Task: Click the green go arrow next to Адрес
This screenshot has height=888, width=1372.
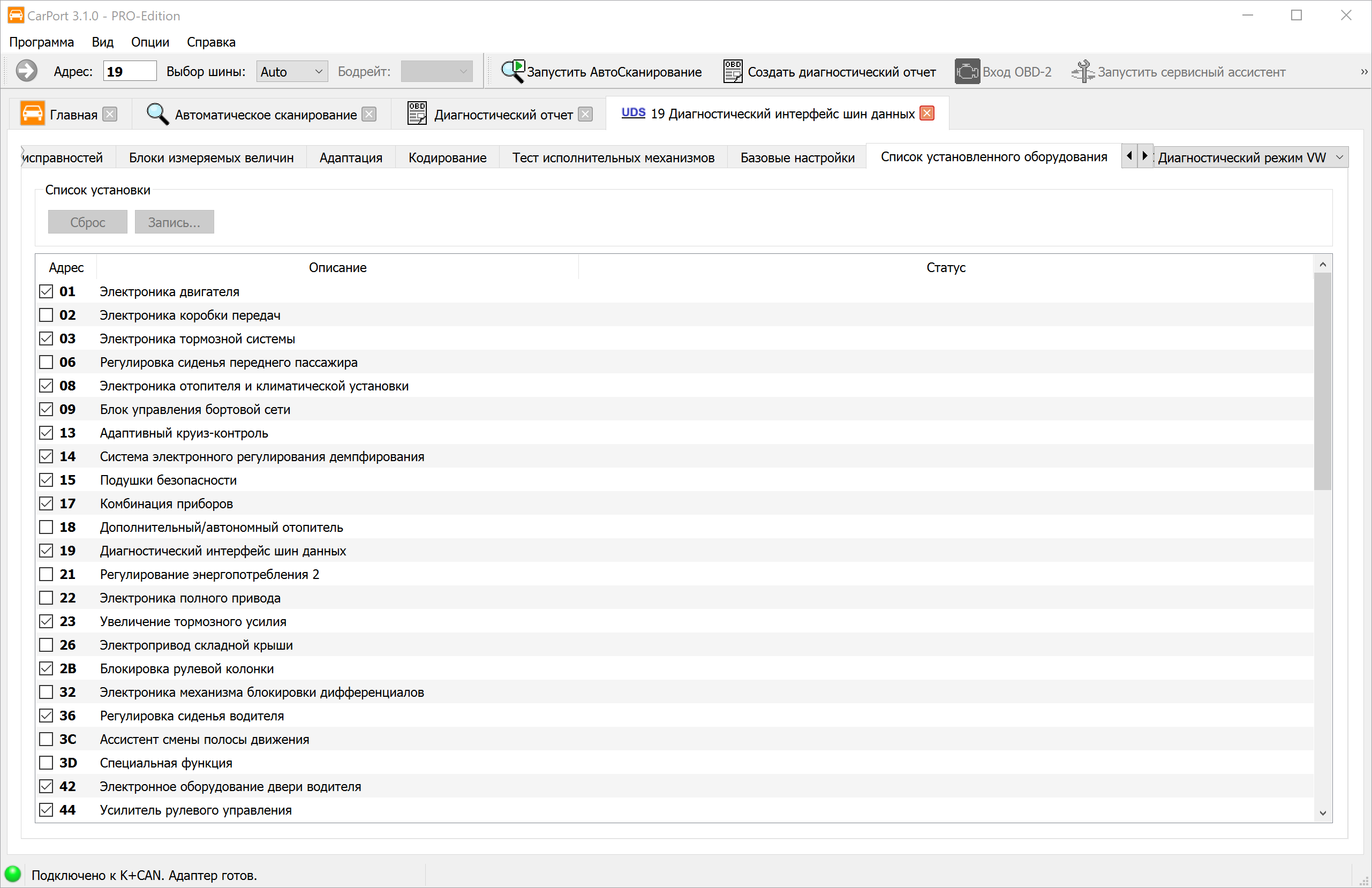Action: [26, 72]
